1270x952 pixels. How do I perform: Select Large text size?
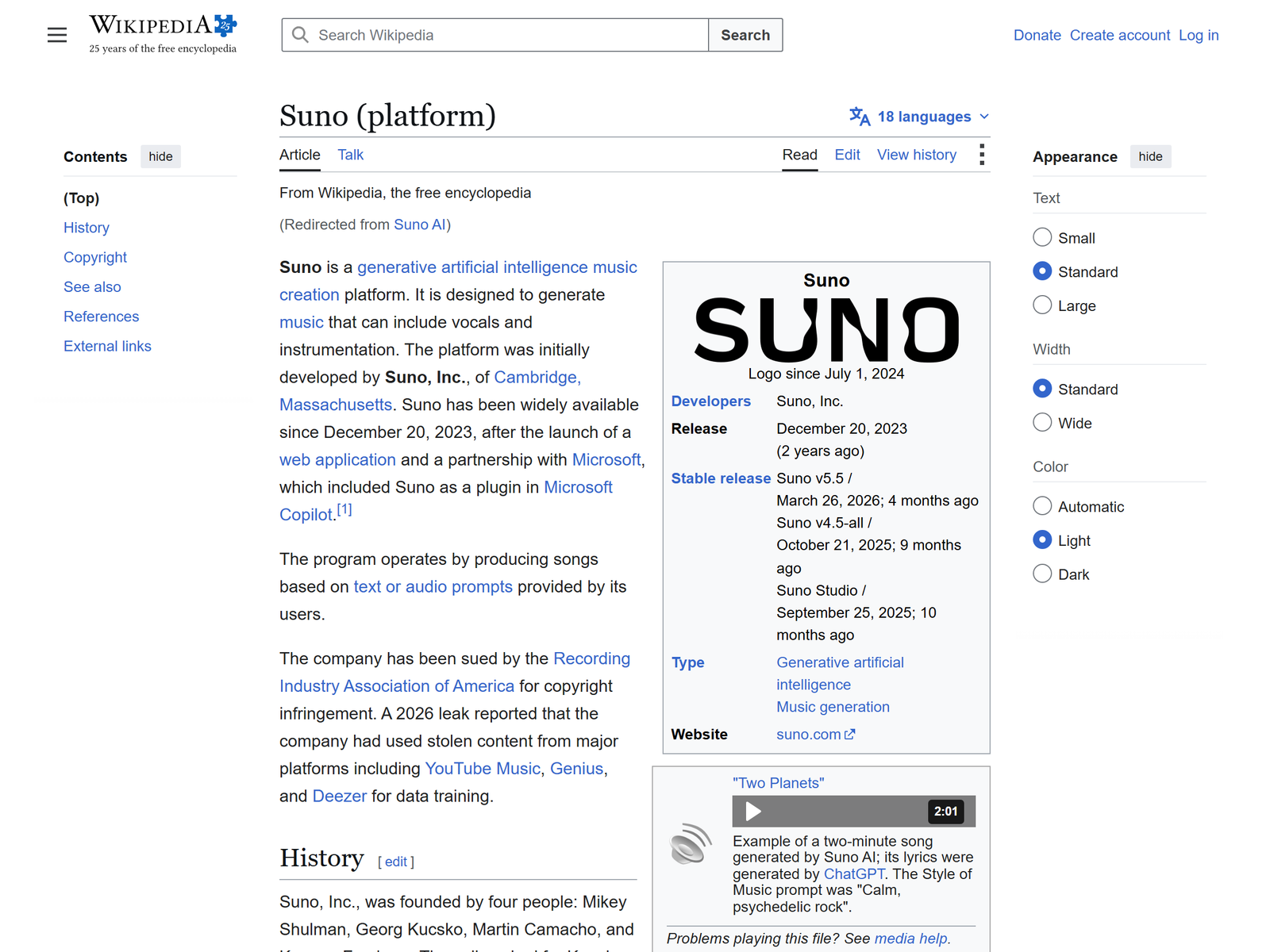point(1042,305)
